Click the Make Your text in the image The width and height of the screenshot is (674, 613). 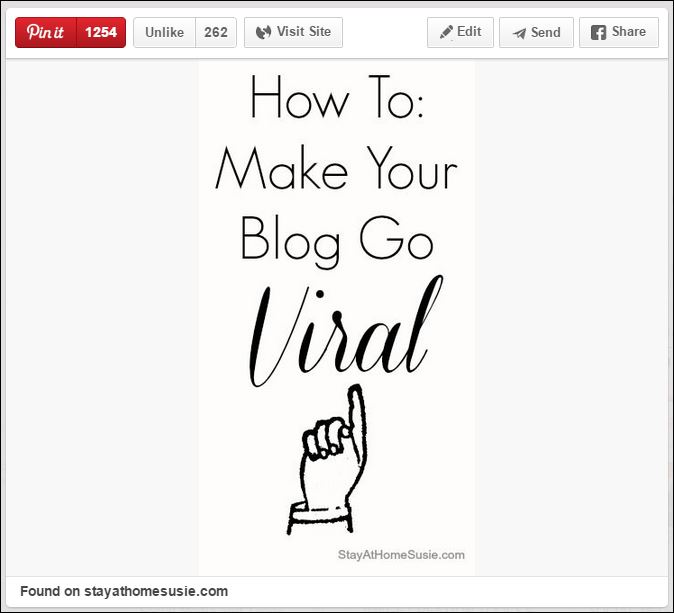(x=336, y=170)
